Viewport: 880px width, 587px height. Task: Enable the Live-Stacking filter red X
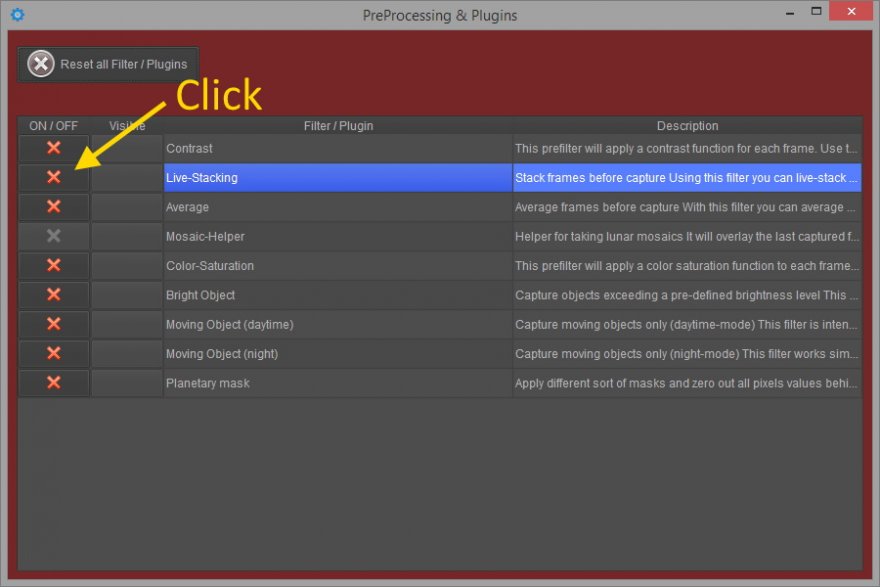(x=54, y=177)
